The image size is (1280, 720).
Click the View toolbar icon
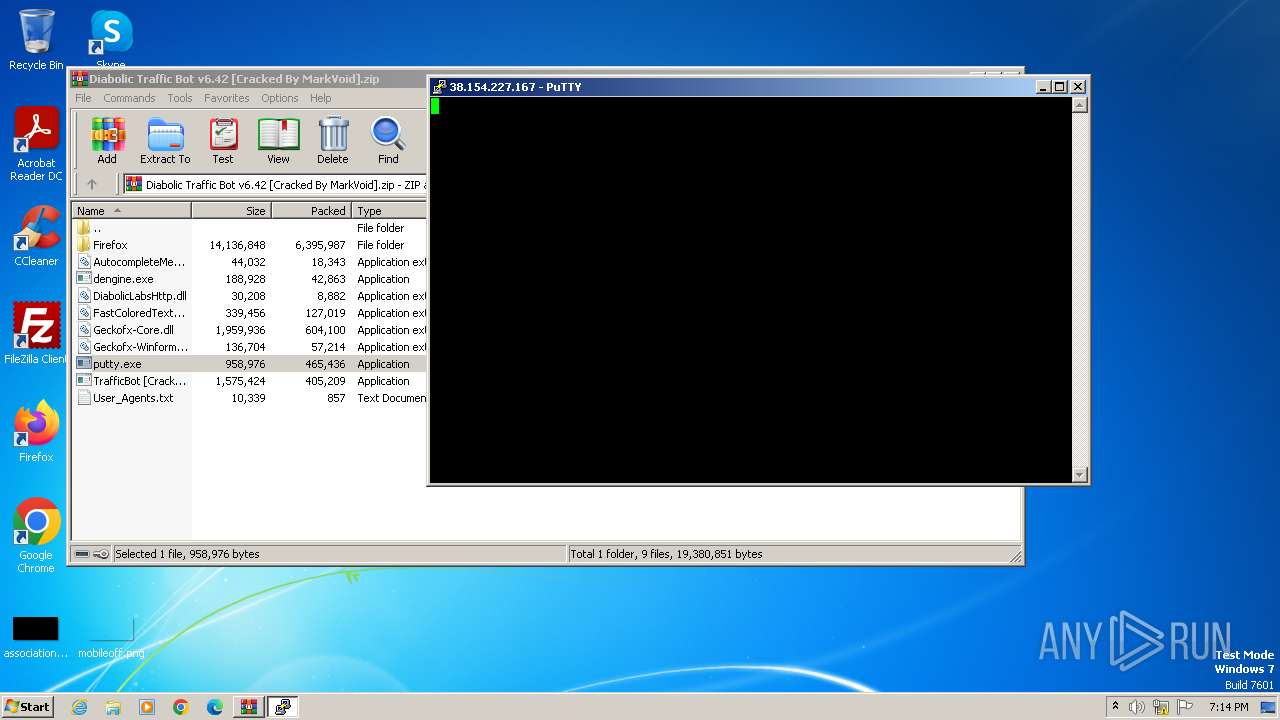click(x=278, y=141)
